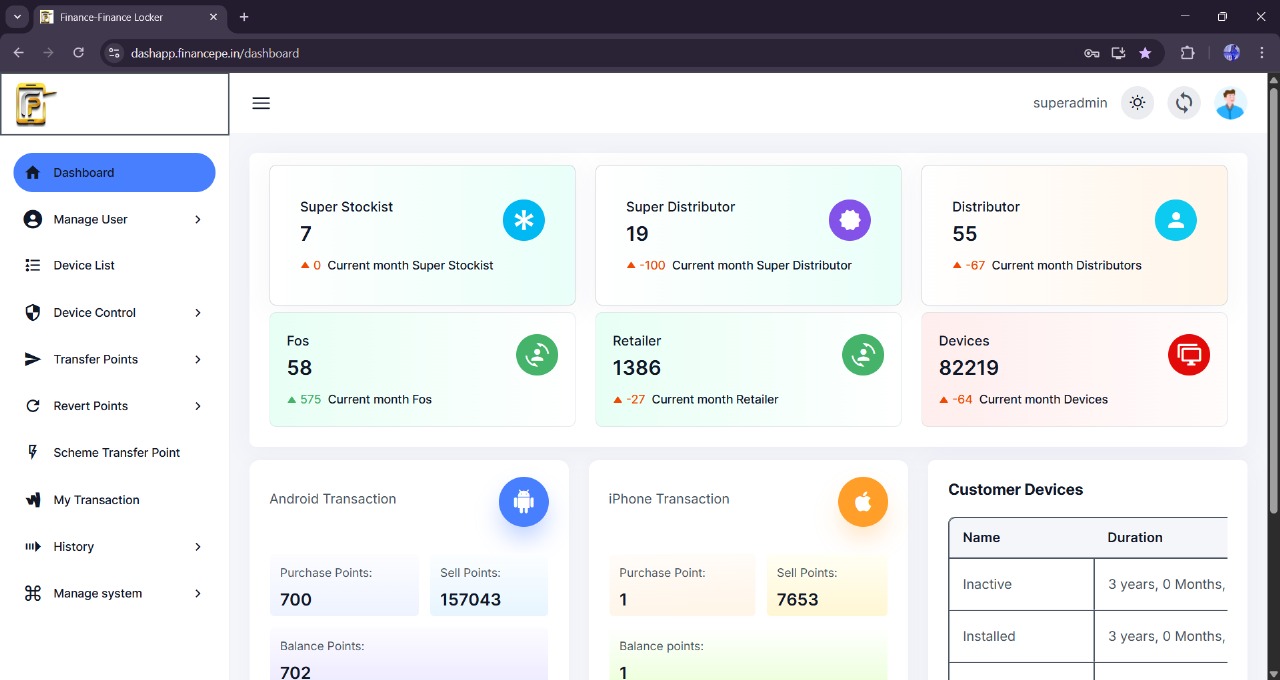Open My Transaction menu item
Screen dimensions: 1280x680
pos(114,499)
